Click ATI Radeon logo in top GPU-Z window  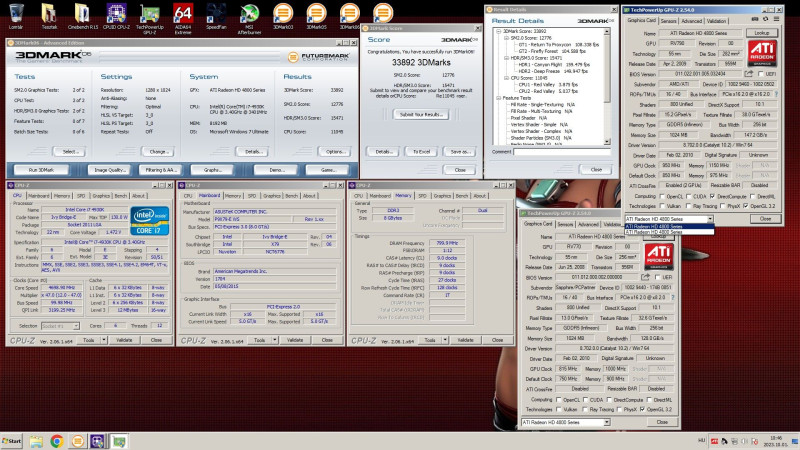762,53
